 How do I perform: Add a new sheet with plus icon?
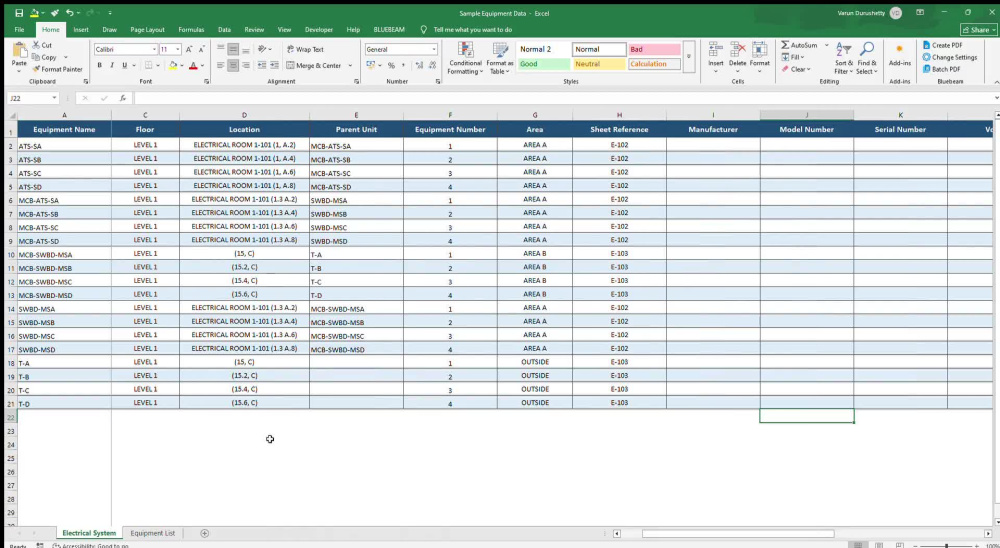pos(205,533)
